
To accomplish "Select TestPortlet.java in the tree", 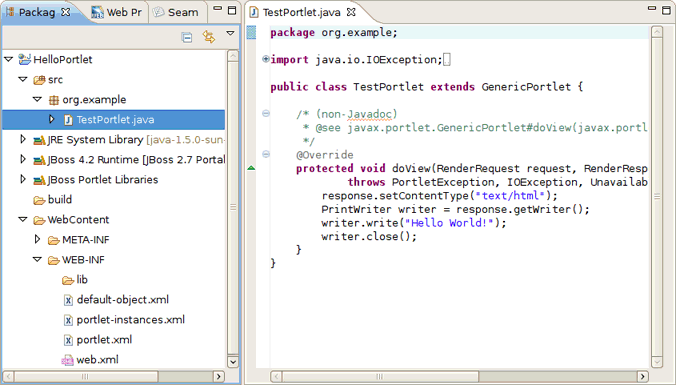I will click(115, 119).
